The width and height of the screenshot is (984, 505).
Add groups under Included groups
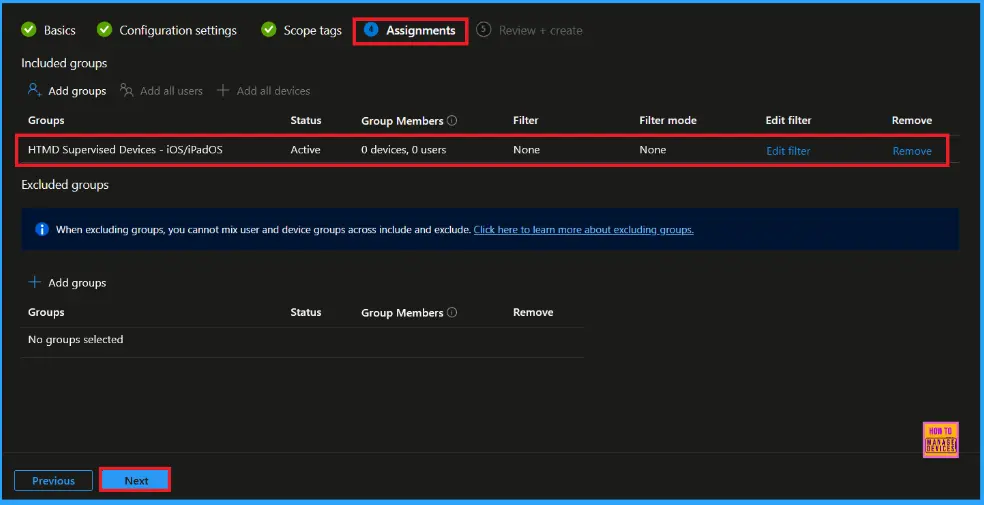76,91
